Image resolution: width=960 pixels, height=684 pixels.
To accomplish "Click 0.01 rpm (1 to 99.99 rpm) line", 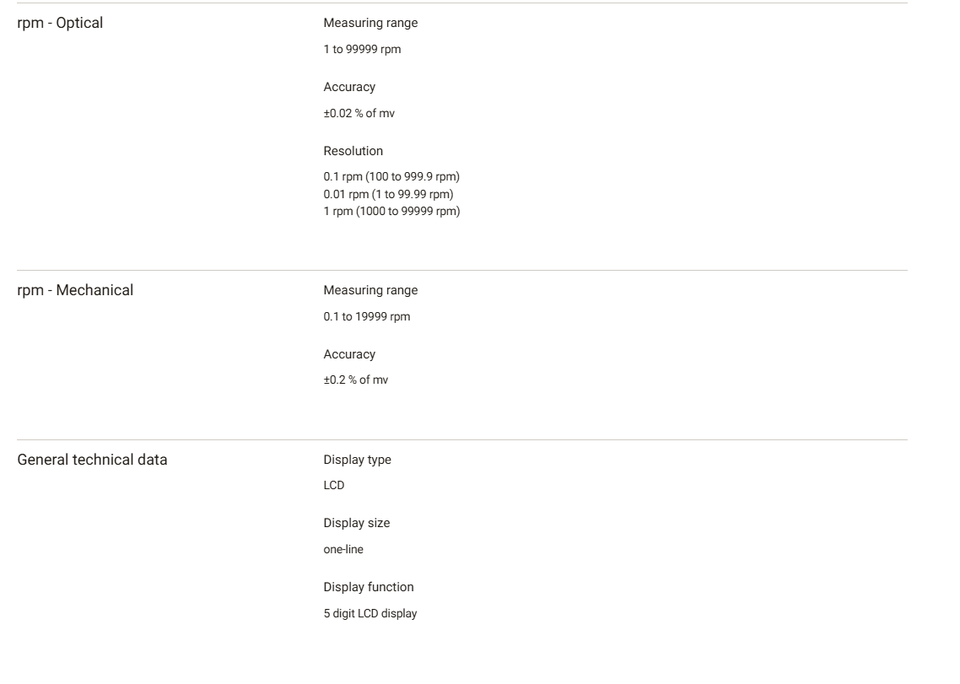I will click(388, 195).
